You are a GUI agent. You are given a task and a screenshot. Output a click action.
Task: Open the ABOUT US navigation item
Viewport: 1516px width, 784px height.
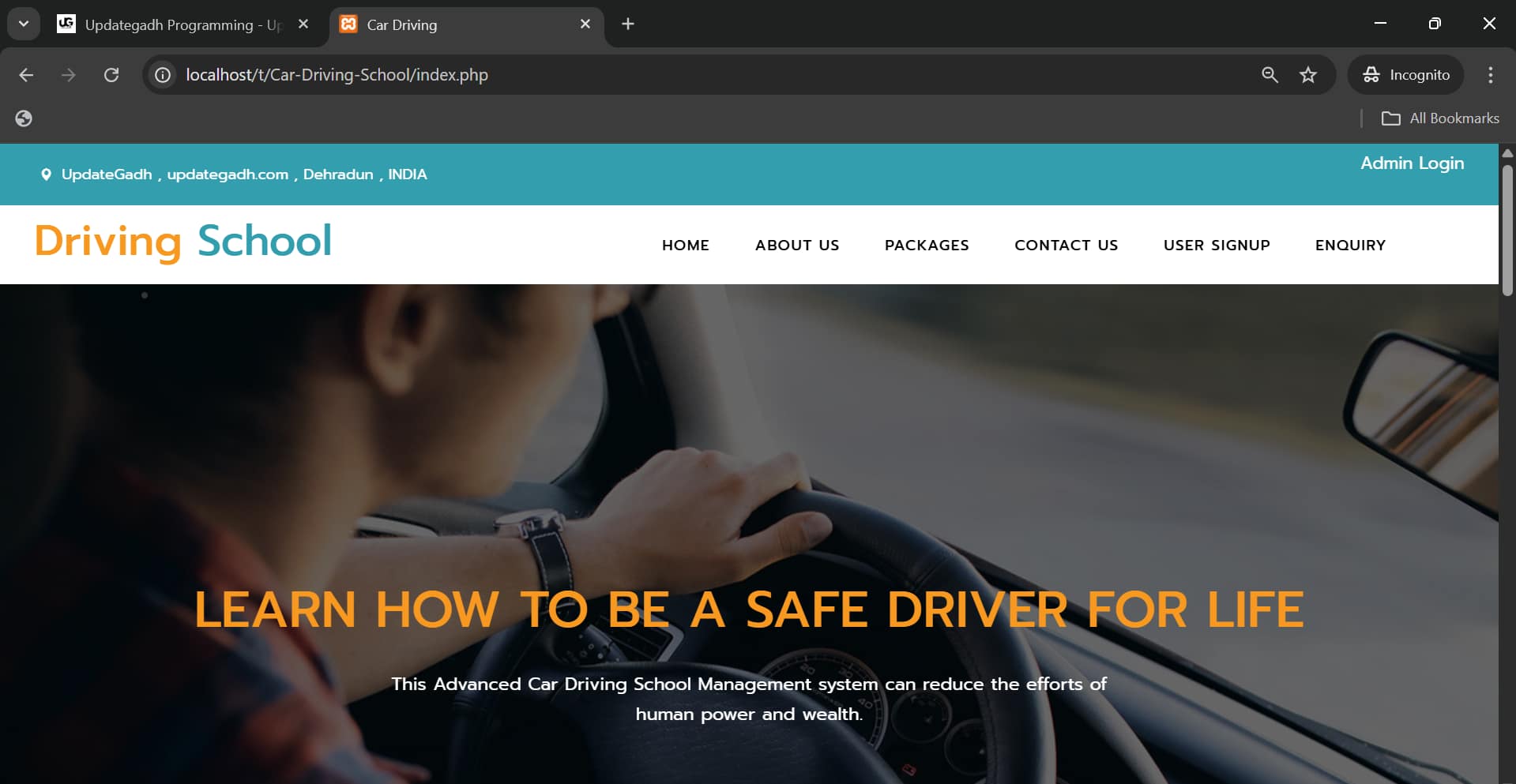click(x=797, y=245)
